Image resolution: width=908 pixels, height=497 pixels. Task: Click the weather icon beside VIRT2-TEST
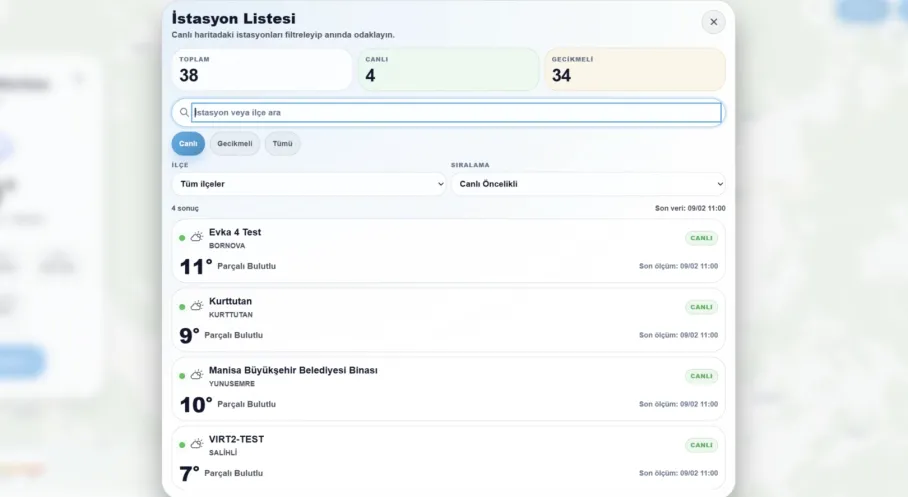click(197, 445)
